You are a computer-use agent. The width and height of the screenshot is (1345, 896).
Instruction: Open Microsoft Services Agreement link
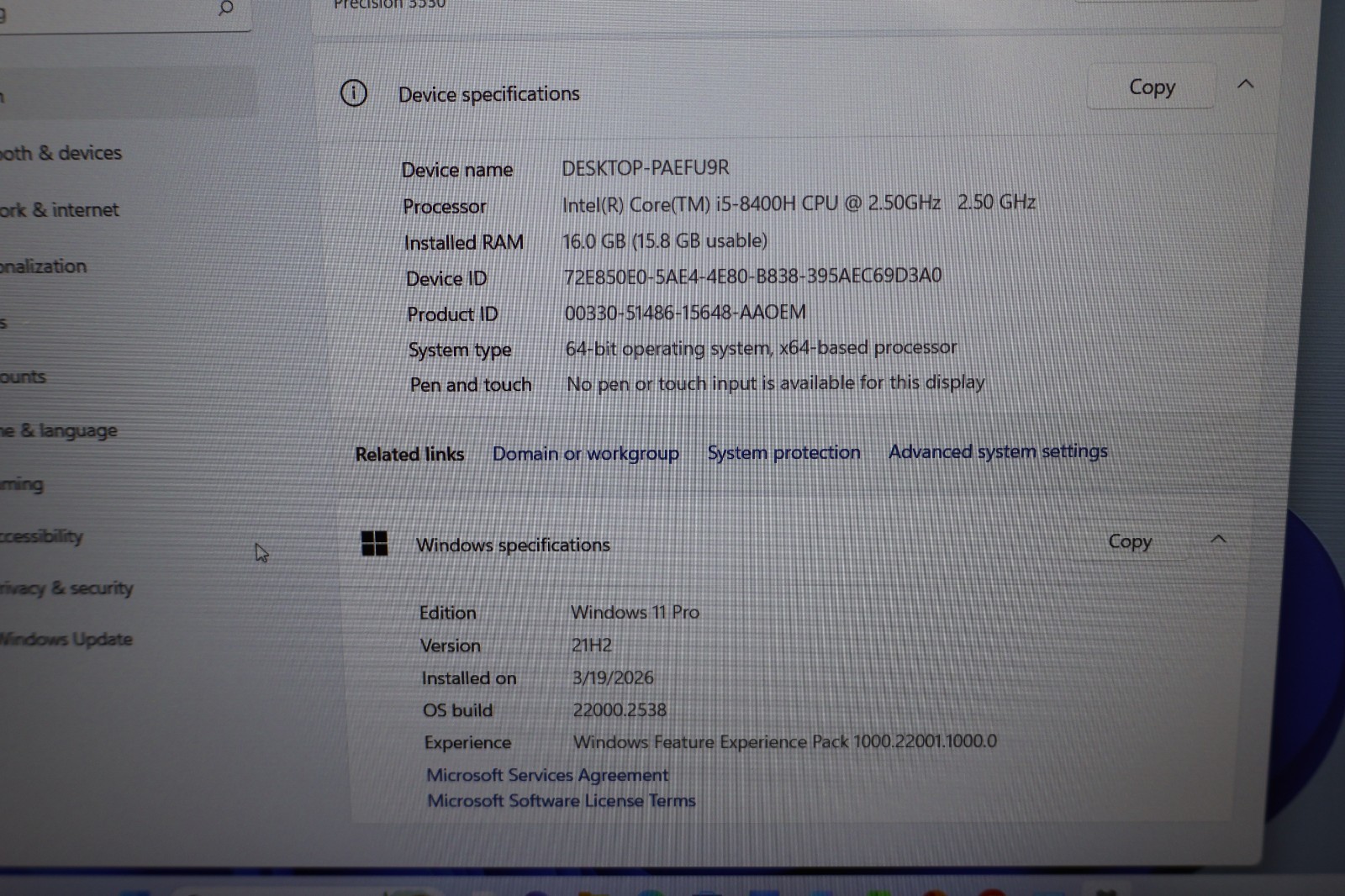pos(547,775)
